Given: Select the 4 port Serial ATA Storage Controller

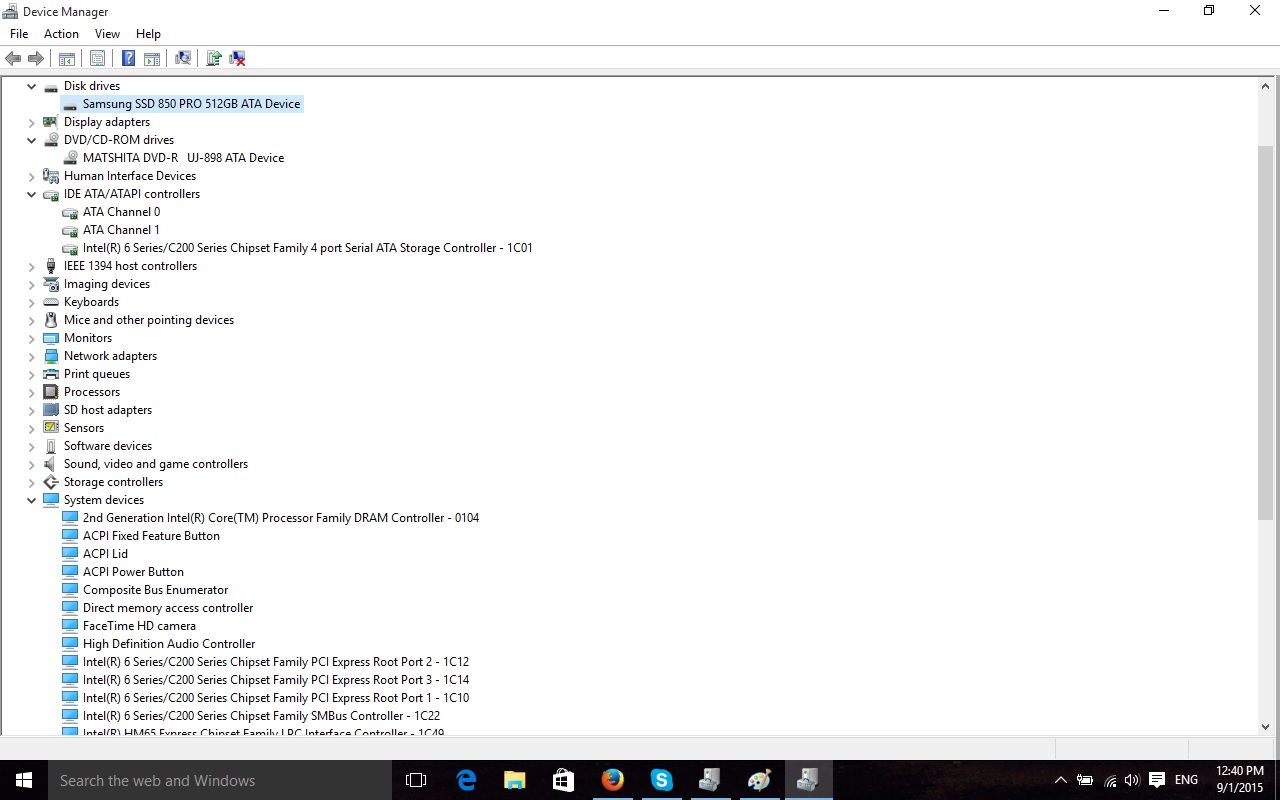Looking at the screenshot, I should (x=308, y=248).
